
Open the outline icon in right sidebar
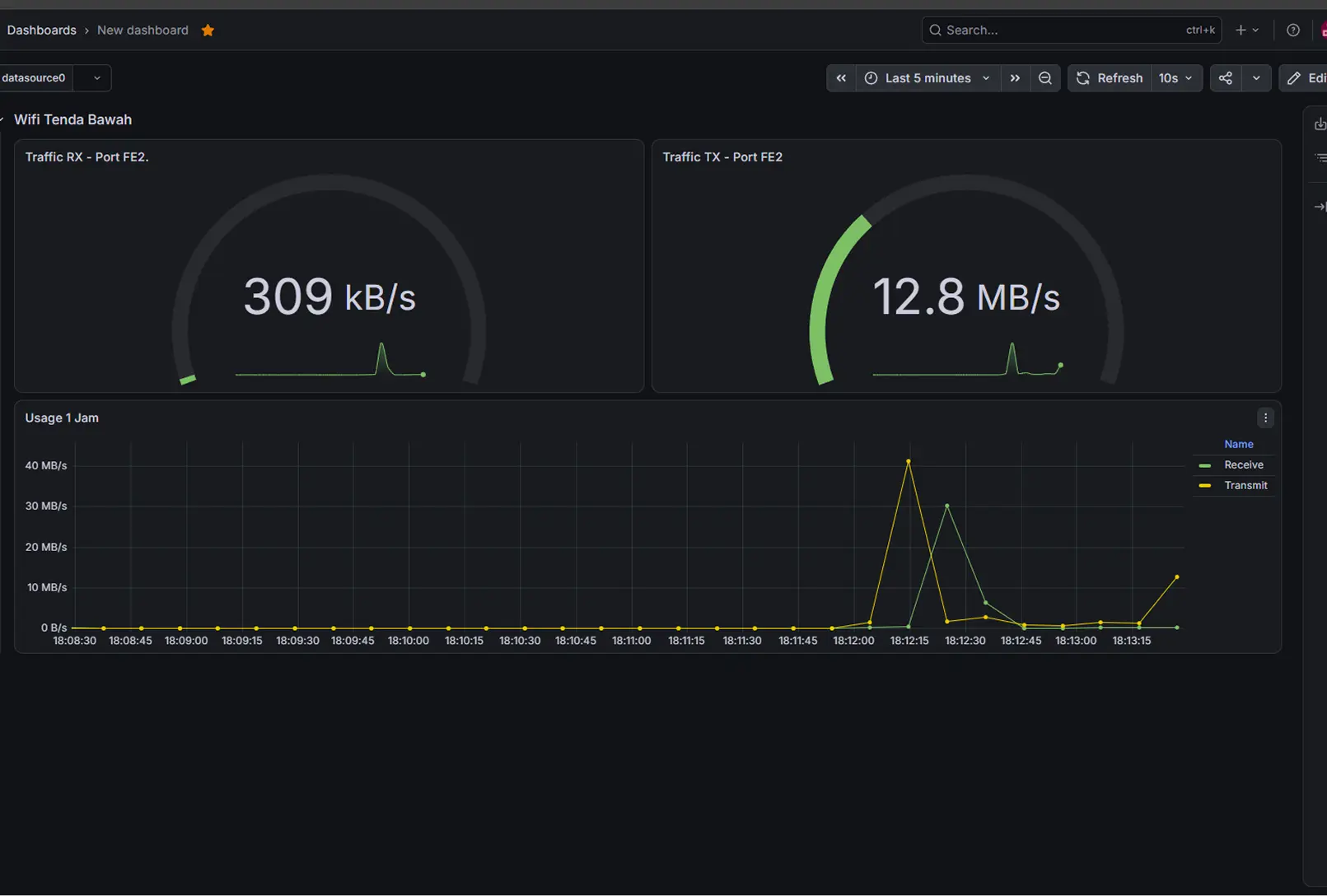point(1320,158)
